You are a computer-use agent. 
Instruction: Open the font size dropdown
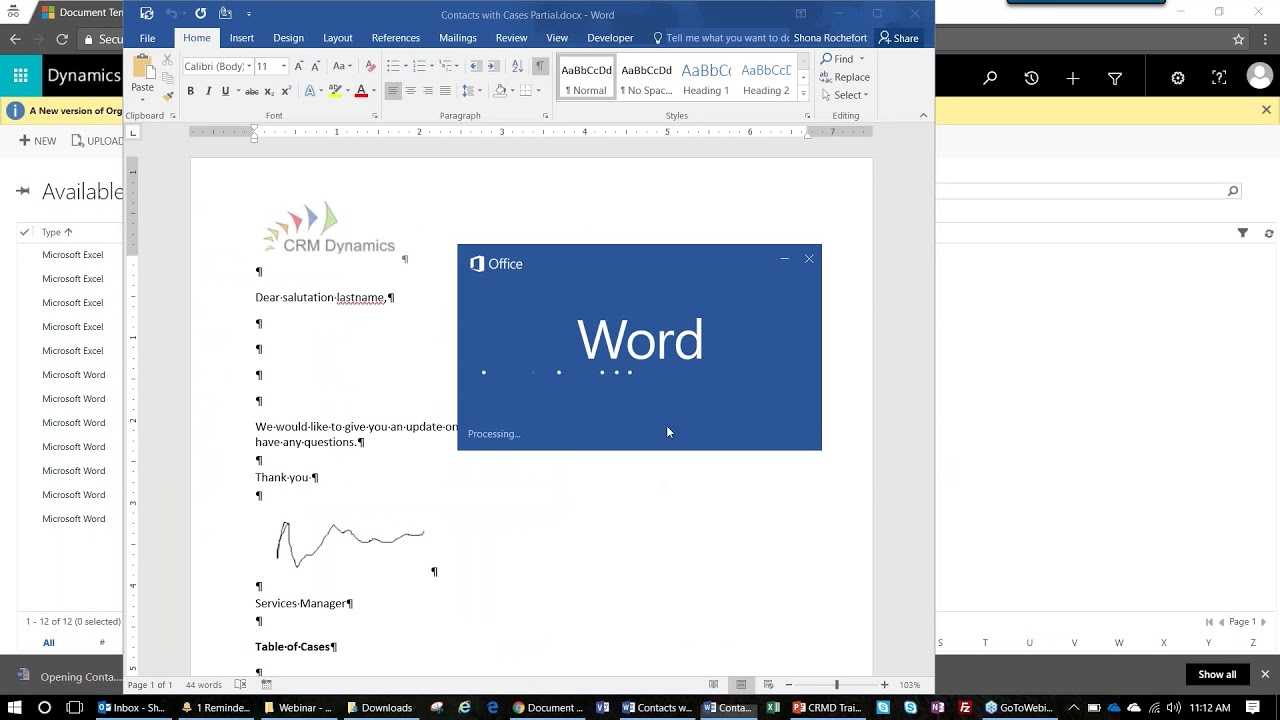point(283,66)
